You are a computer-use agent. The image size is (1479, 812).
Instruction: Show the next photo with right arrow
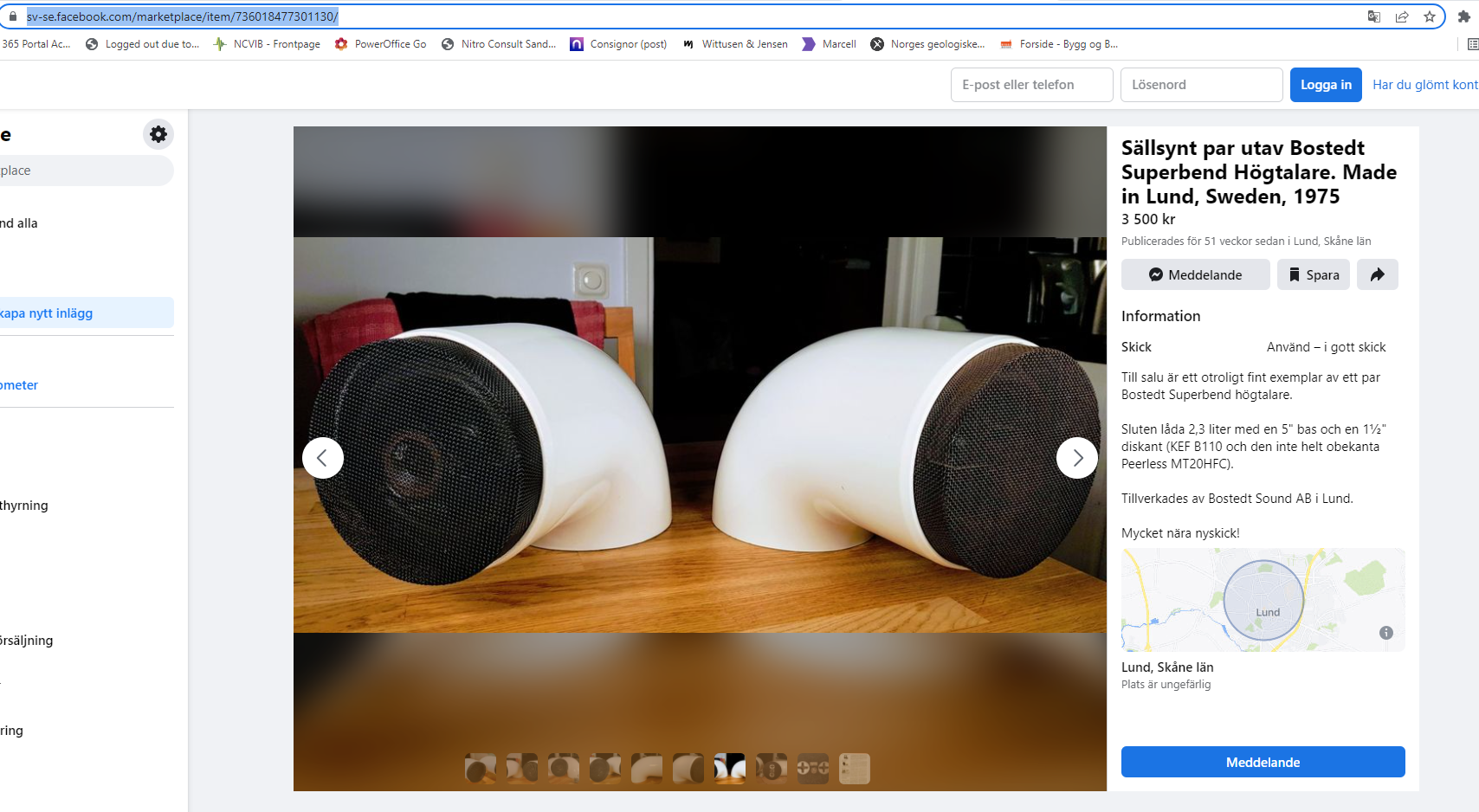tap(1077, 458)
